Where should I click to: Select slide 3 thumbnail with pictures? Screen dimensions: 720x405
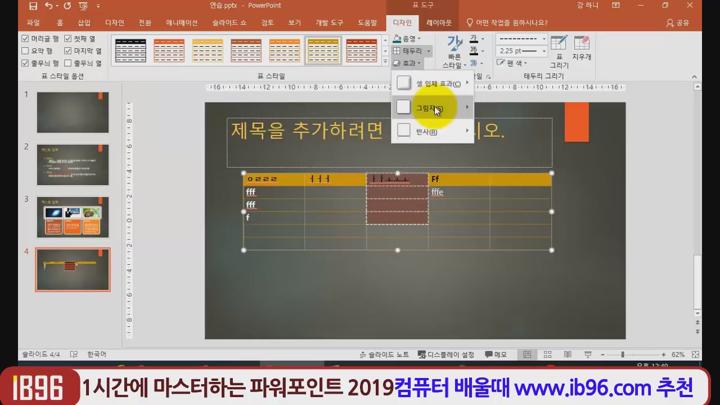click(73, 217)
